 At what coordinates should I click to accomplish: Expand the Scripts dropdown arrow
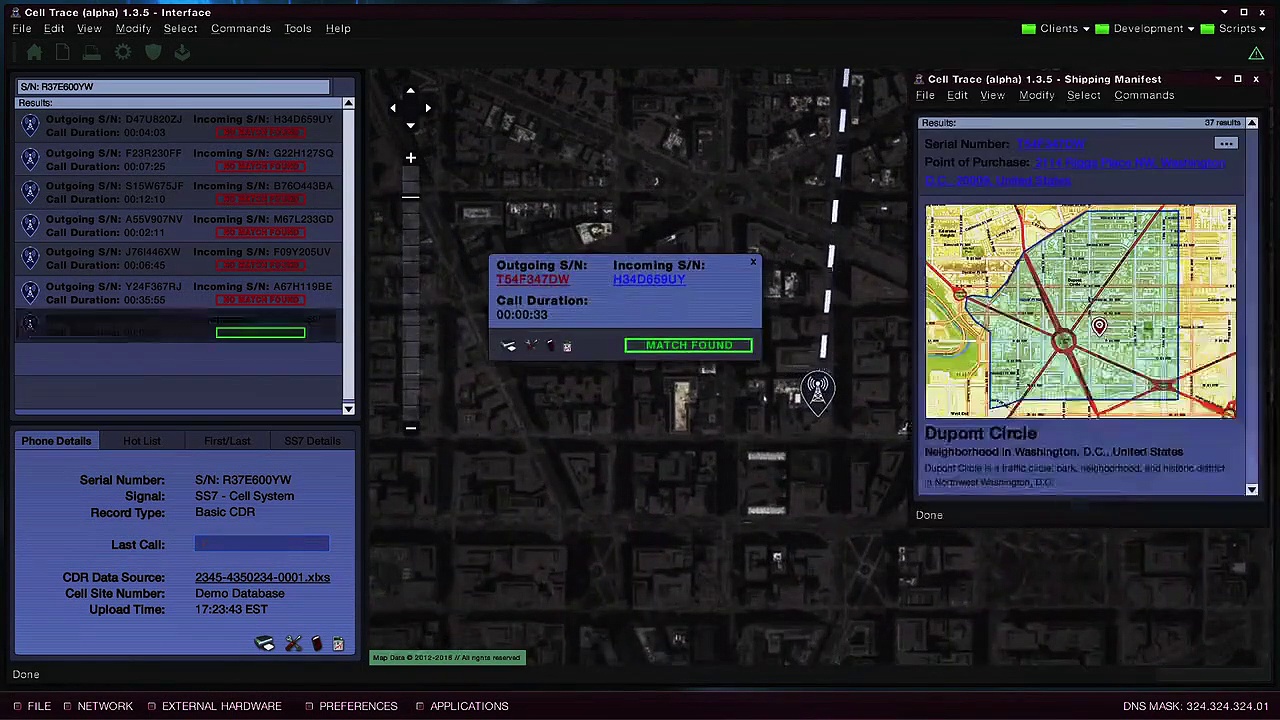tap(1263, 29)
